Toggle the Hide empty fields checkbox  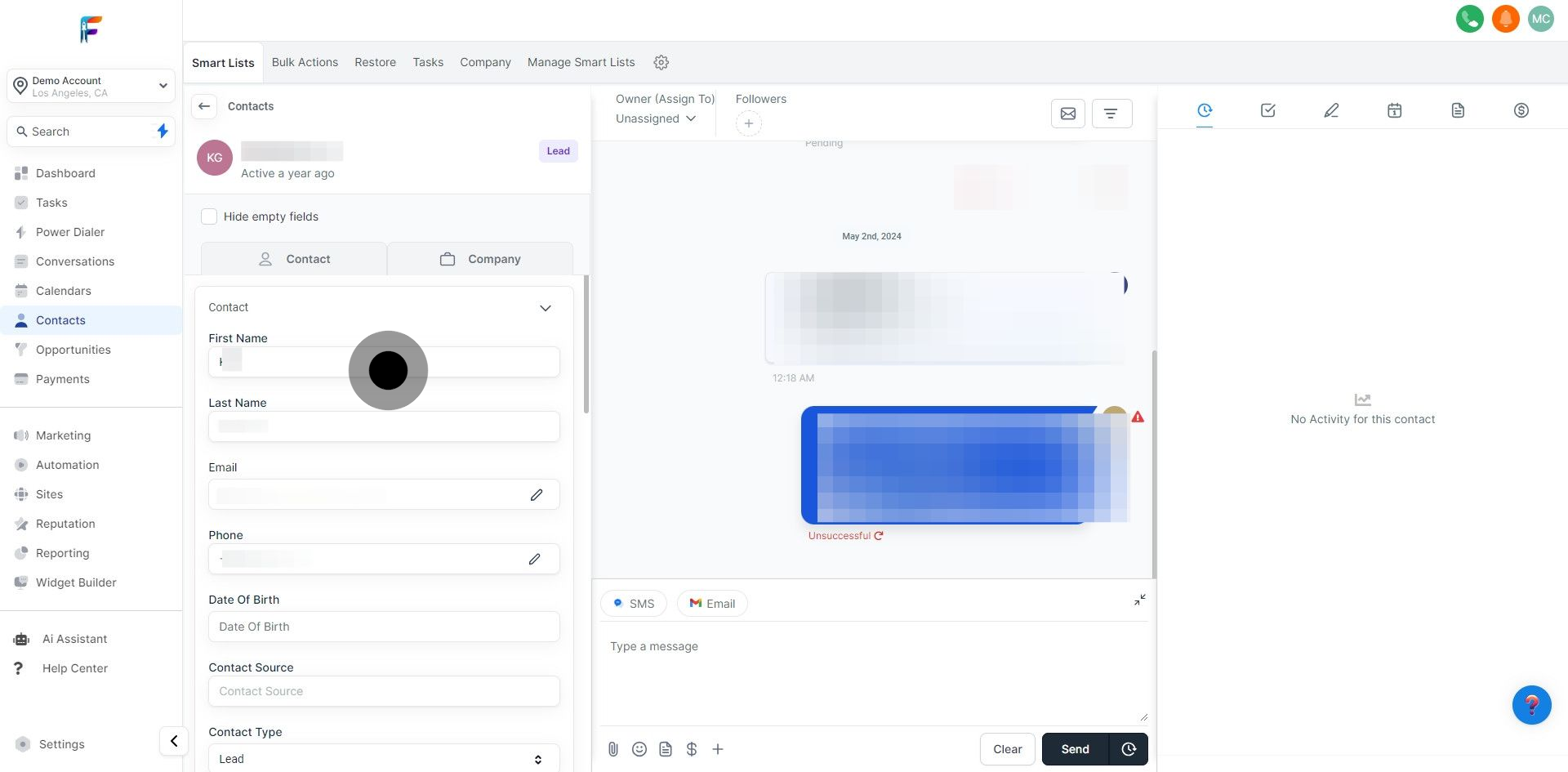click(x=209, y=216)
